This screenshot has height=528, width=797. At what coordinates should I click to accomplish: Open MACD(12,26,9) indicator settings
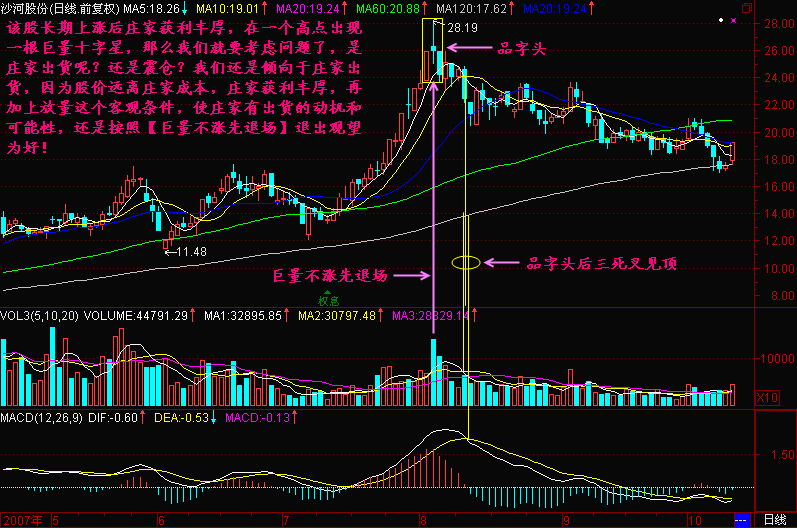42,416
